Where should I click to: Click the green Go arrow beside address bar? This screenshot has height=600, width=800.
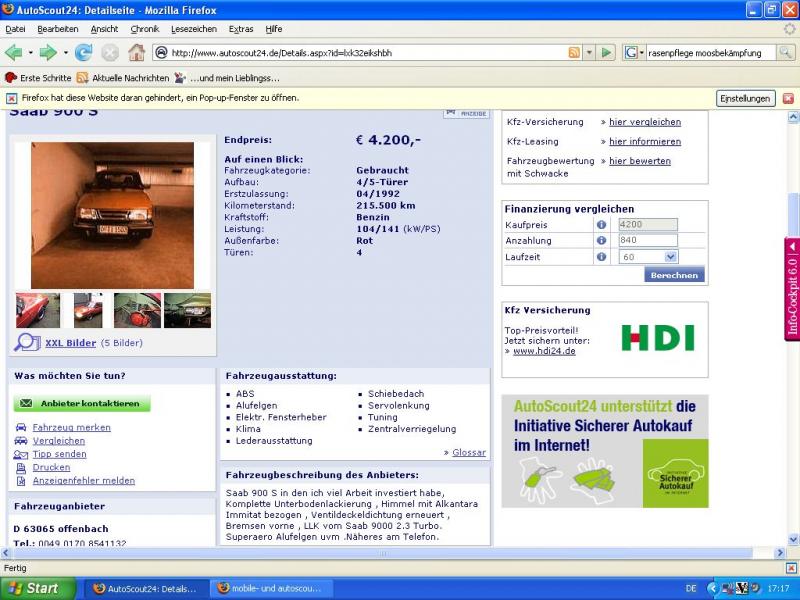click(x=606, y=53)
